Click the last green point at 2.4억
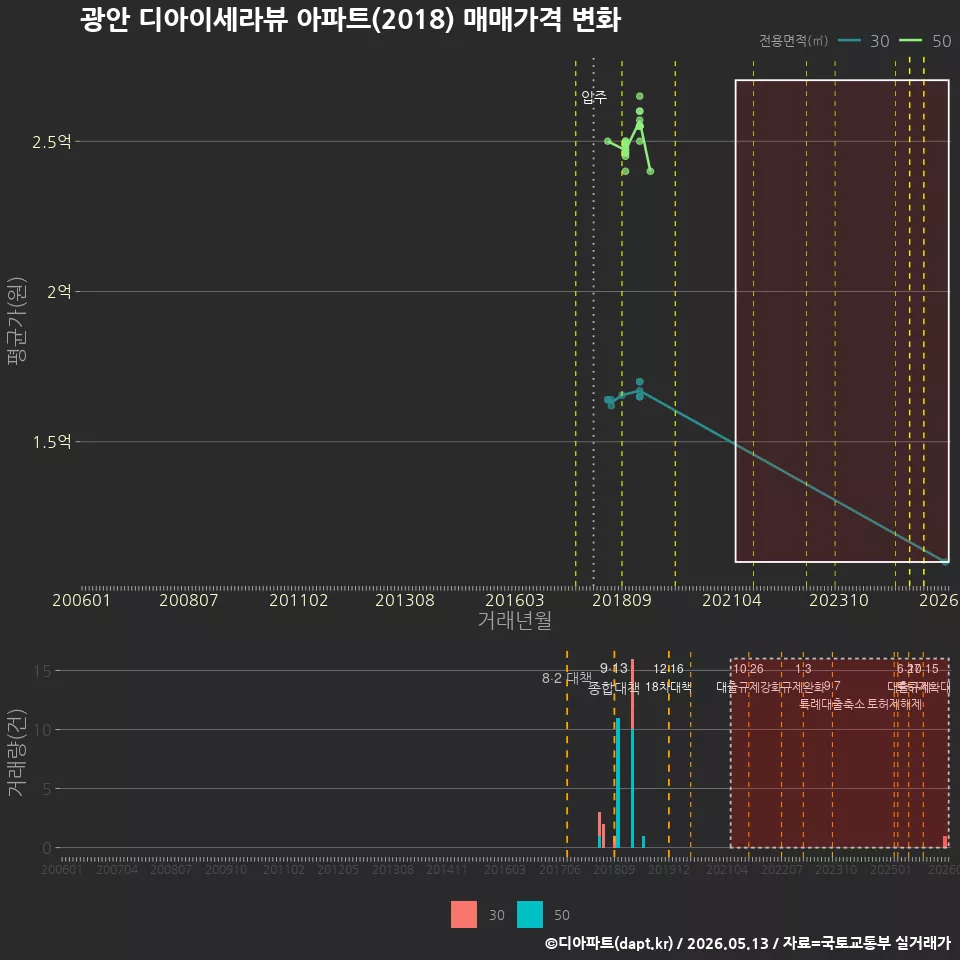 (x=650, y=171)
